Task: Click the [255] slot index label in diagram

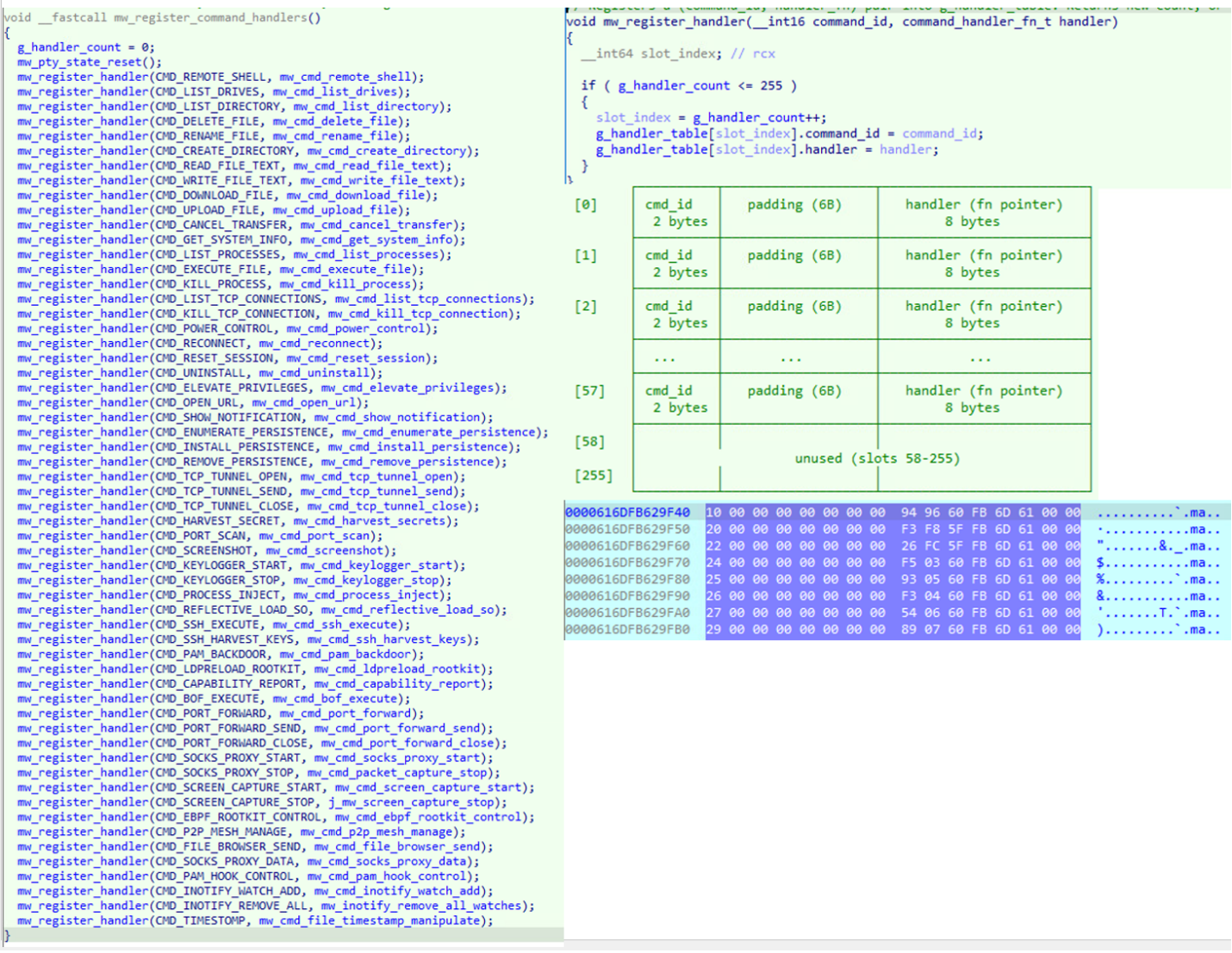Action: point(594,475)
